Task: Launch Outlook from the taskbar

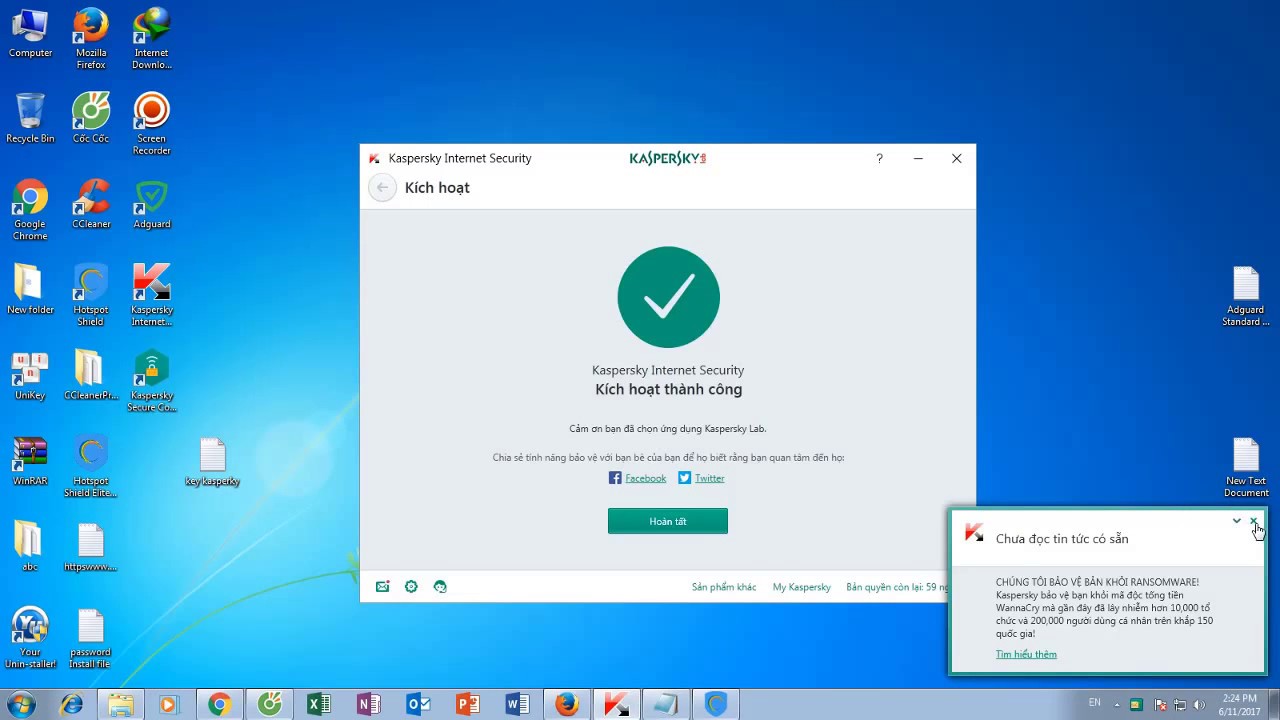Action: [x=418, y=705]
